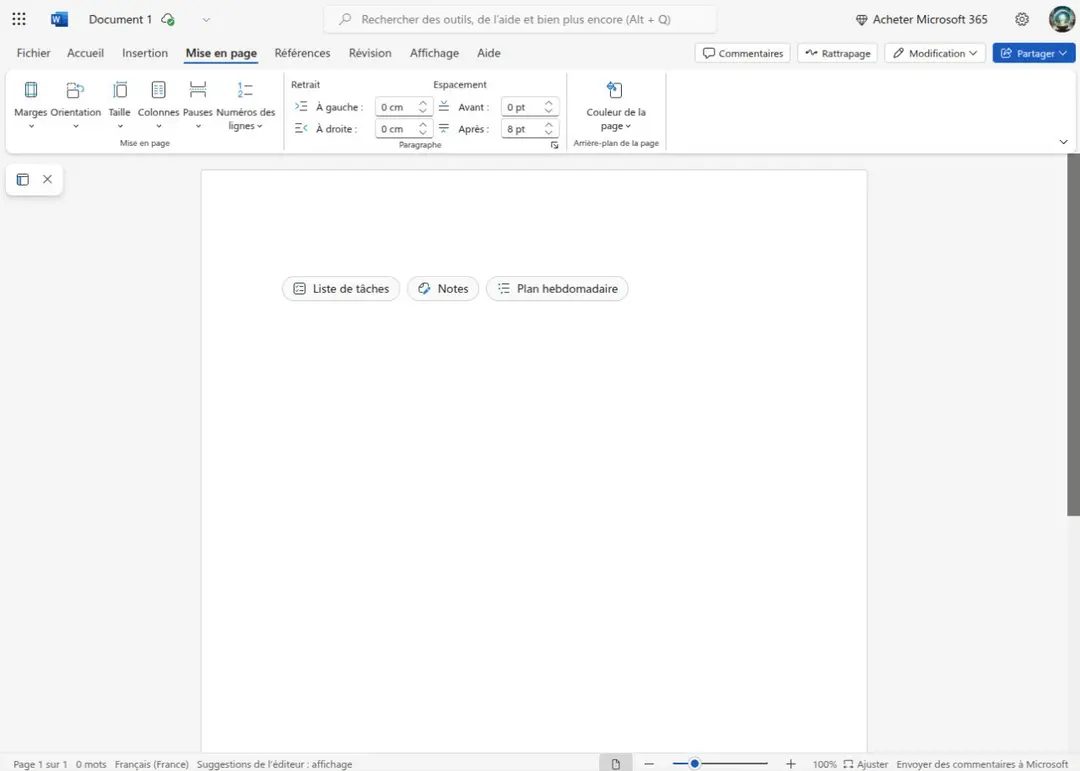
Task: Select the Liste de tâches suggestion
Action: (x=341, y=289)
